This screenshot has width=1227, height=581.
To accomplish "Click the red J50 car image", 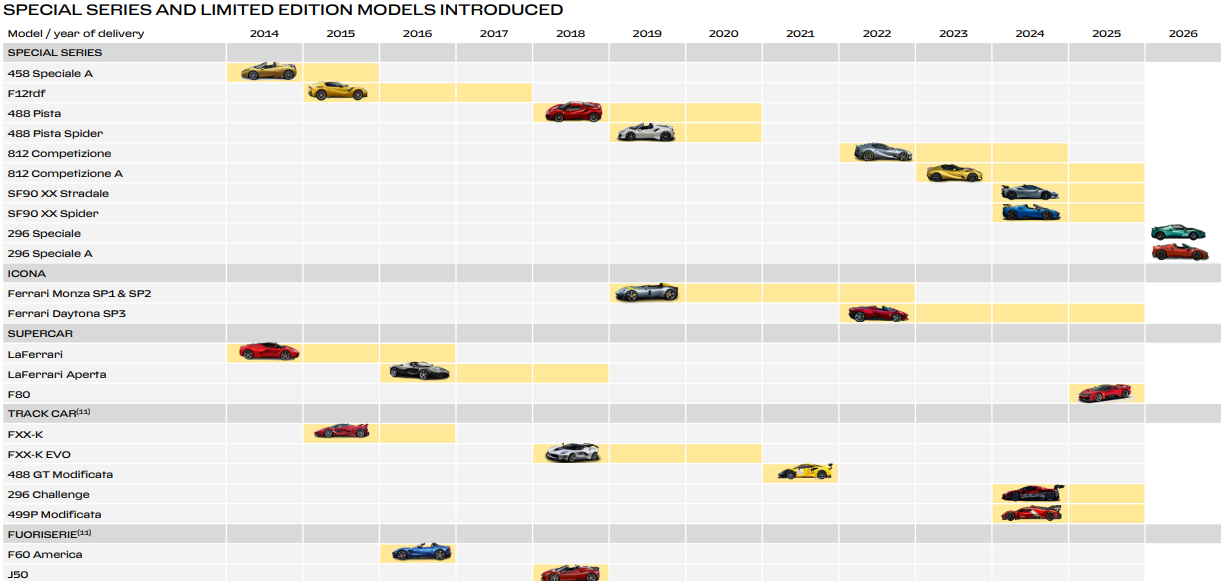I will [570, 573].
